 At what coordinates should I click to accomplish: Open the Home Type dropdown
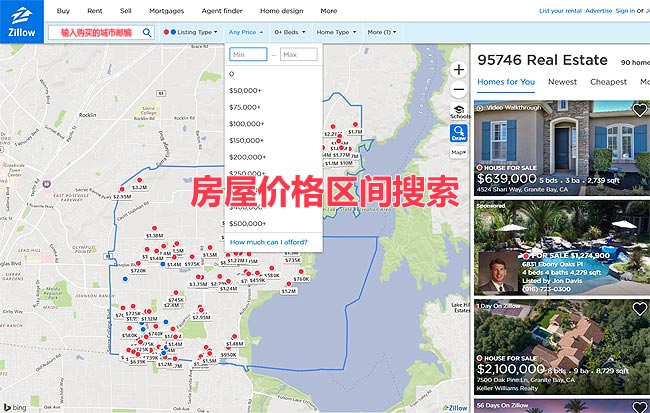click(x=336, y=32)
